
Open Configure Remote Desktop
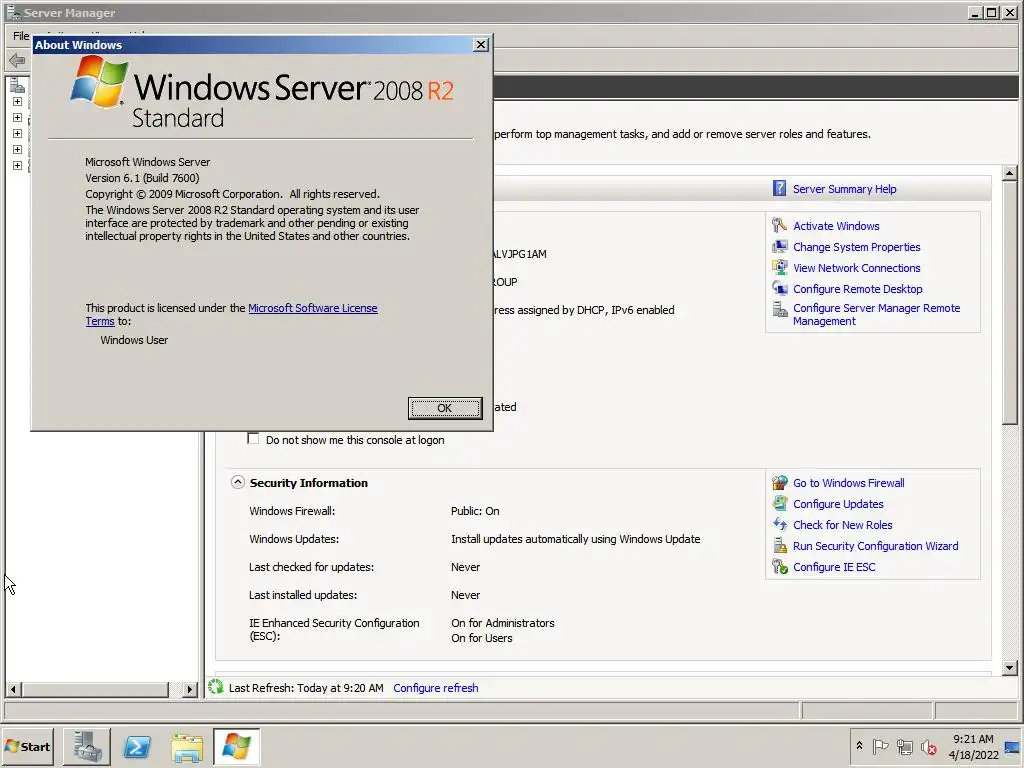pos(857,289)
